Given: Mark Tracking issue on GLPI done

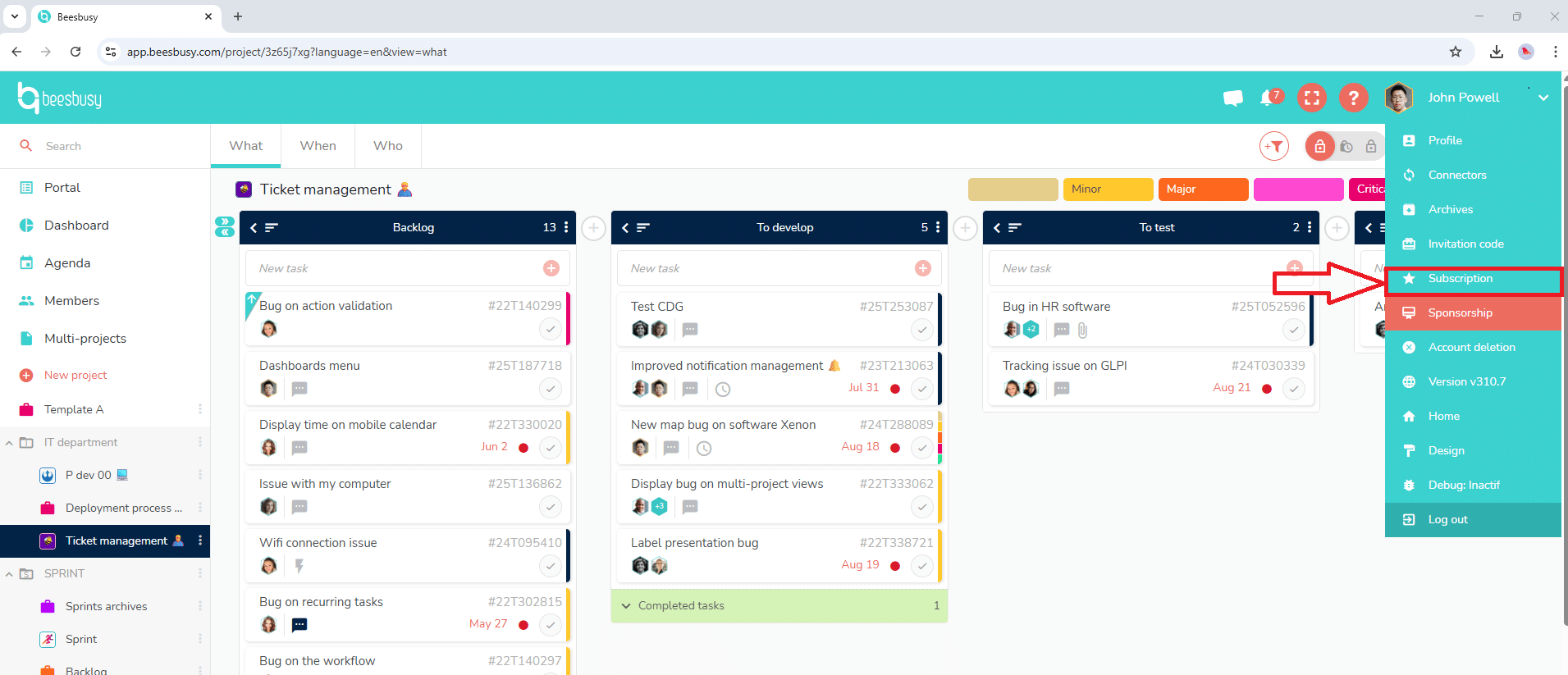Looking at the screenshot, I should coord(1293,389).
